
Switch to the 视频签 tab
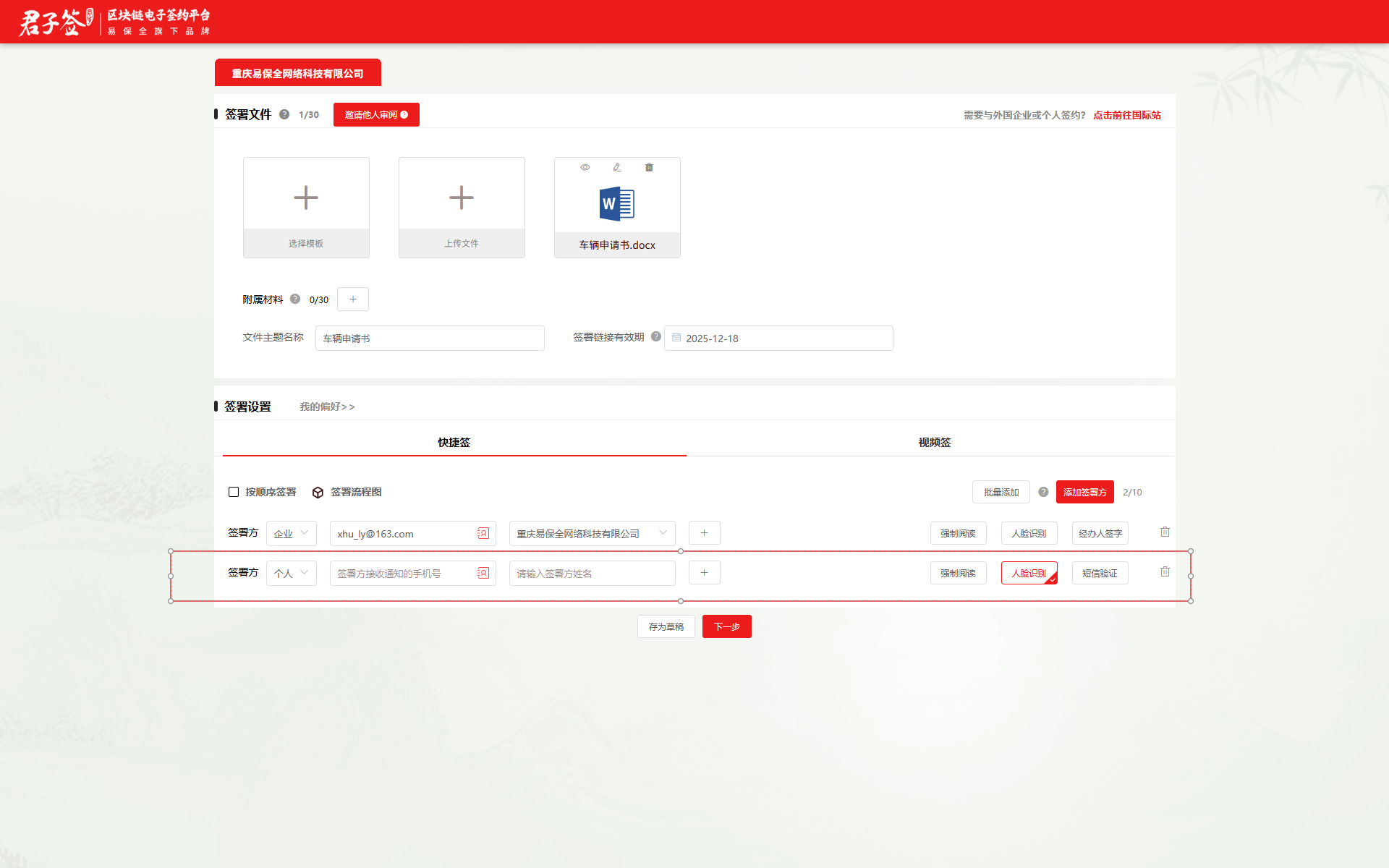coord(934,442)
